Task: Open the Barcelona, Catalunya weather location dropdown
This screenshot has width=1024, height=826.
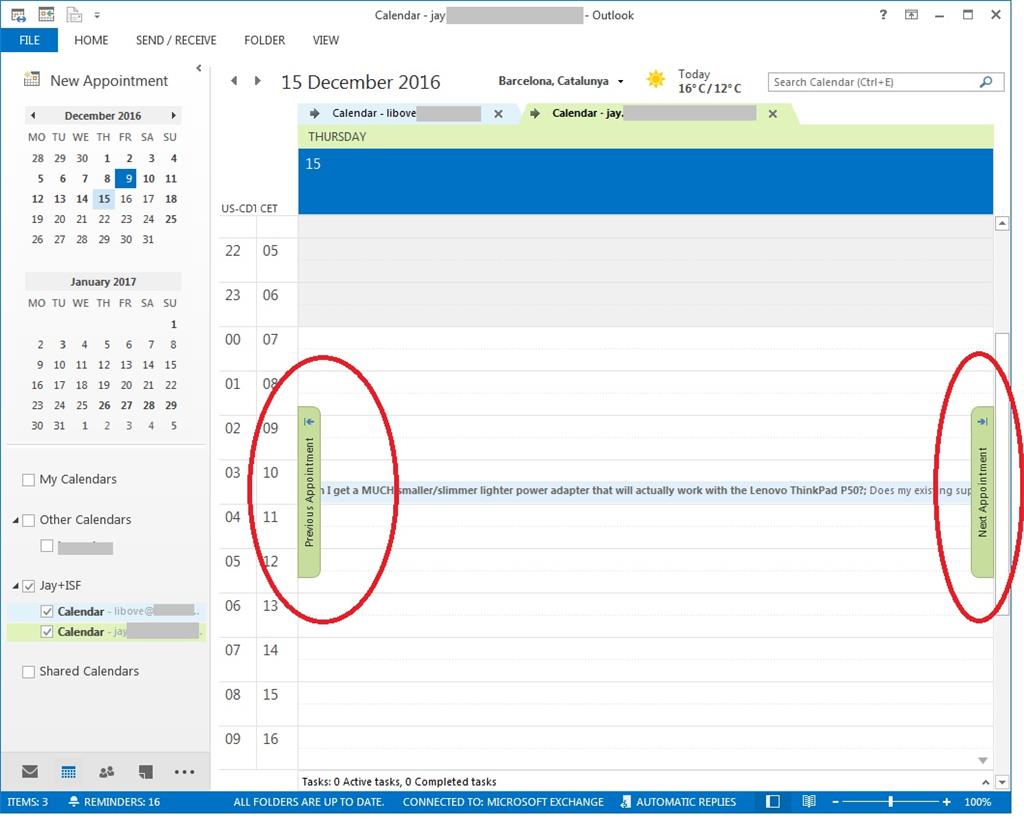Action: (620, 81)
